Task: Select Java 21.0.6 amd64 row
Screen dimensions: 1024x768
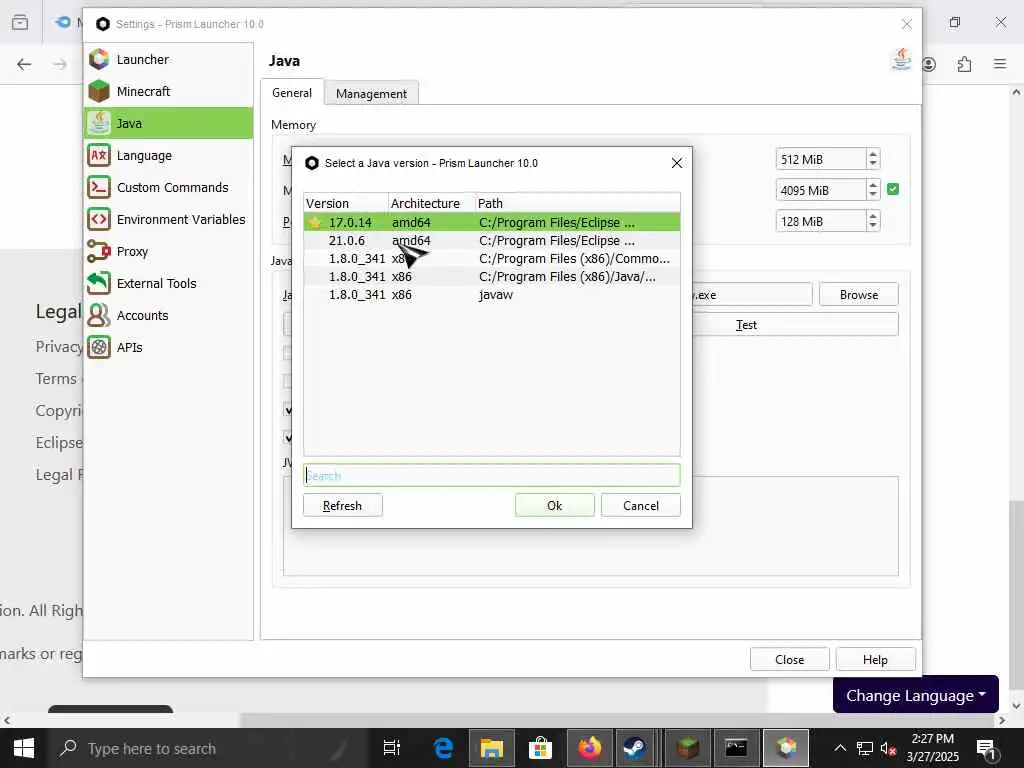Action: pos(491,241)
